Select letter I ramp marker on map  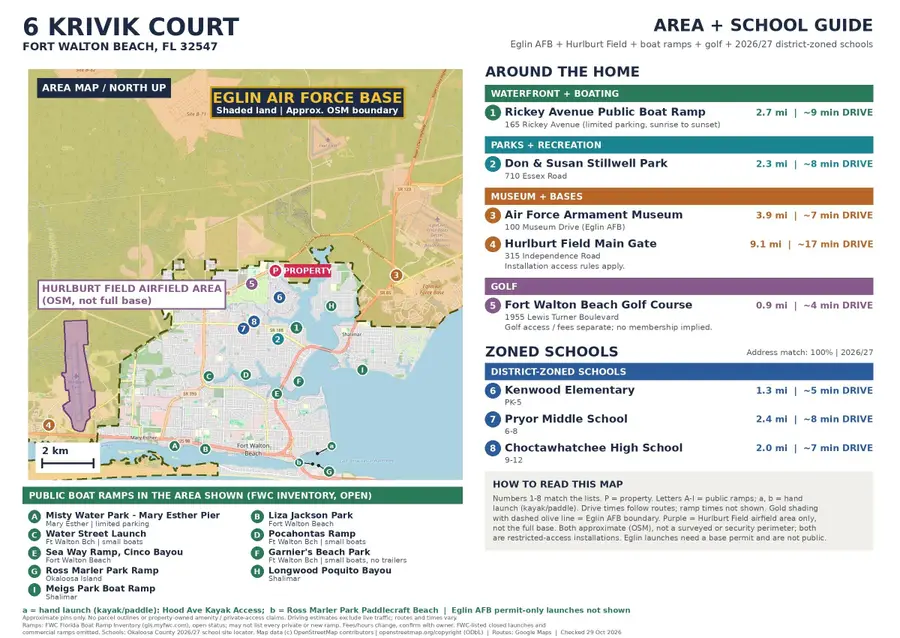point(362,370)
